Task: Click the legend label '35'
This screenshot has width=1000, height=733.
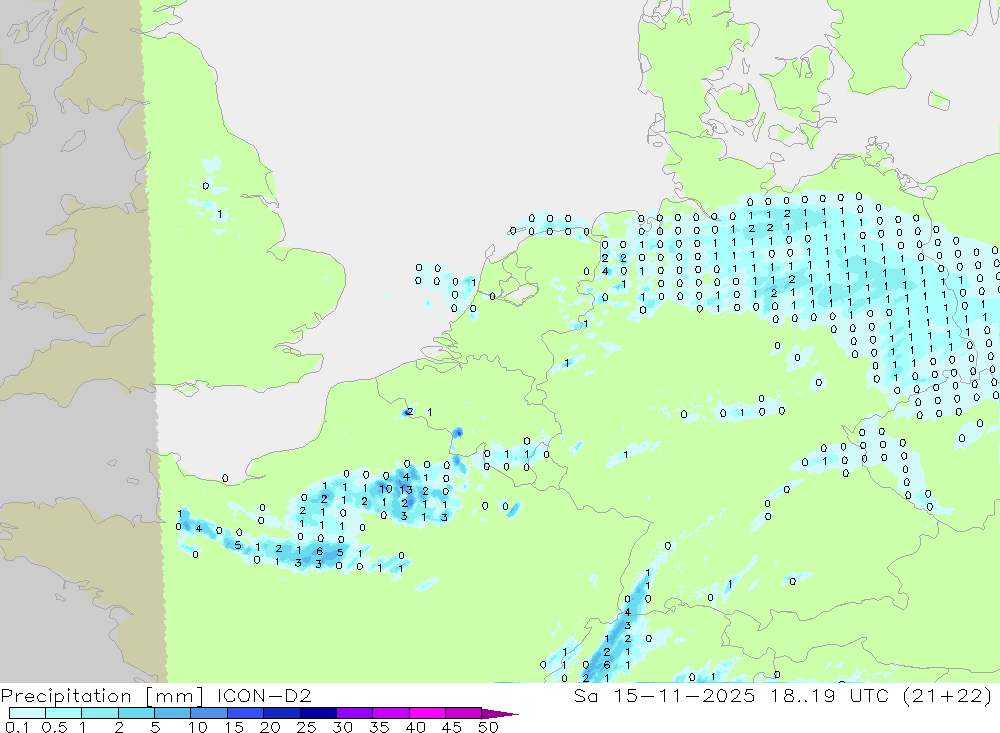Action: pyautogui.click(x=379, y=727)
